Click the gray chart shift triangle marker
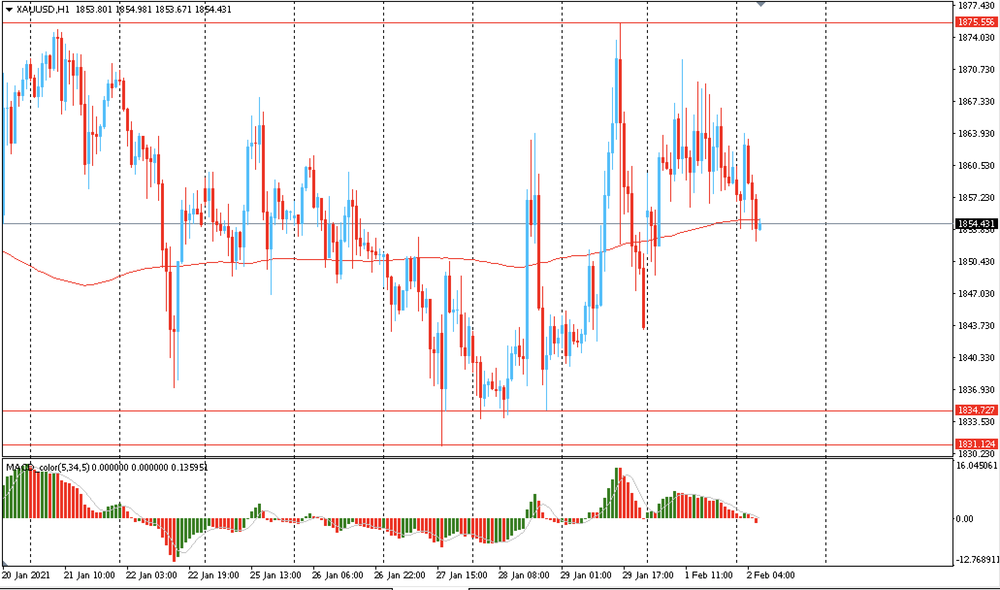This screenshot has height=590, width=1000. coord(761,4)
